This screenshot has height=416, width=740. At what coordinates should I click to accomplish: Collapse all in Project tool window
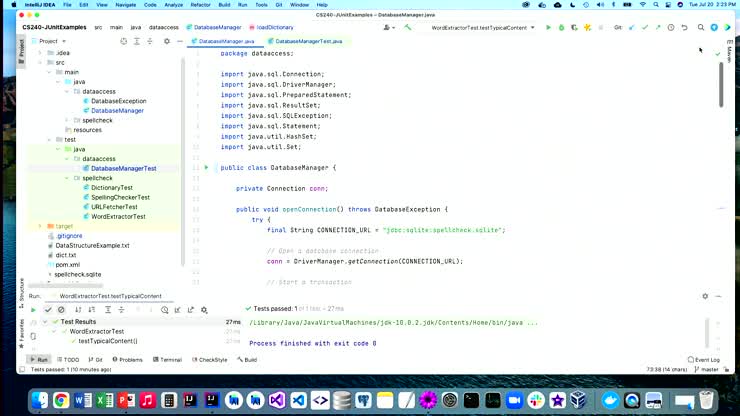point(150,42)
